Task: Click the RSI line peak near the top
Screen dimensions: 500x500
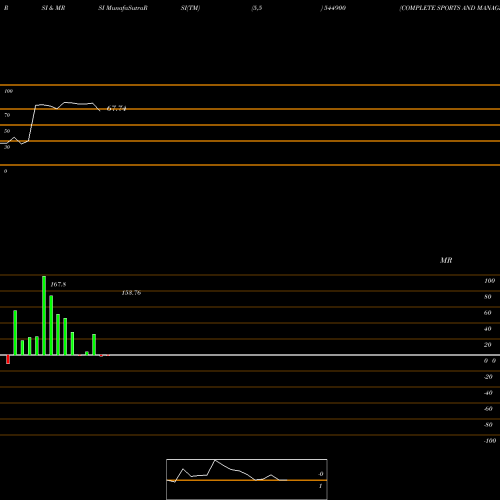Action: click(x=65, y=102)
